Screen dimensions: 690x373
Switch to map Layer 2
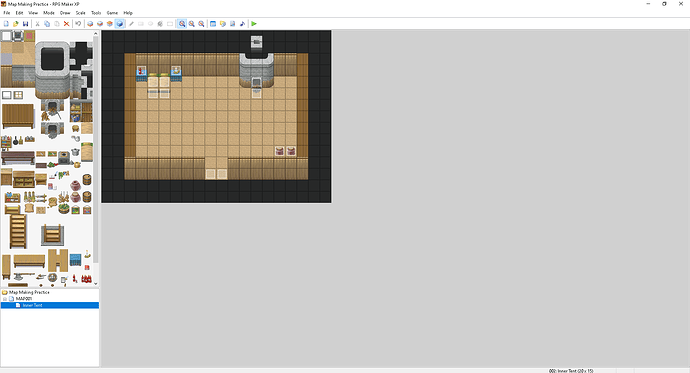[100, 24]
